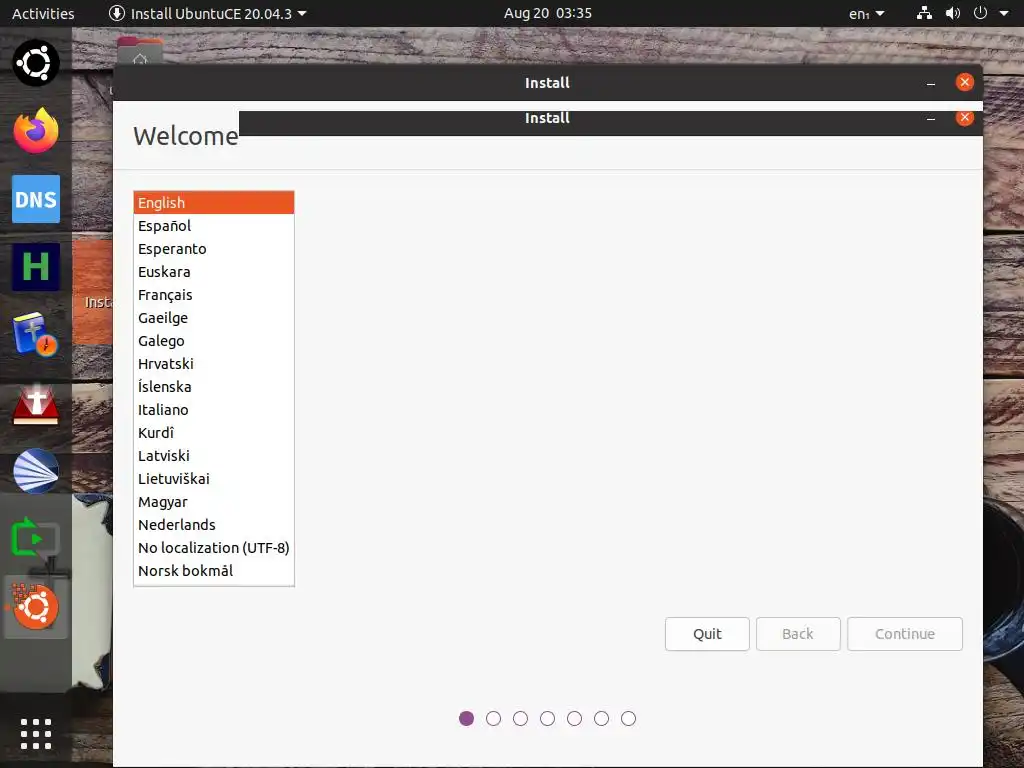Select Español in language list
This screenshot has height=768, width=1024.
pyautogui.click(x=214, y=226)
